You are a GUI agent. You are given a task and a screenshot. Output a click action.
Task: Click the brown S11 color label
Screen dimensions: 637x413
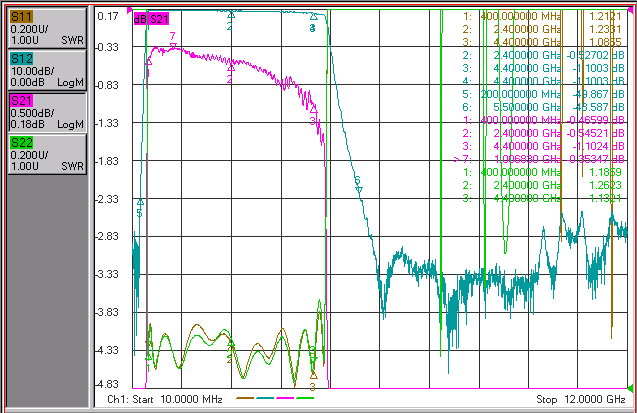point(22,17)
